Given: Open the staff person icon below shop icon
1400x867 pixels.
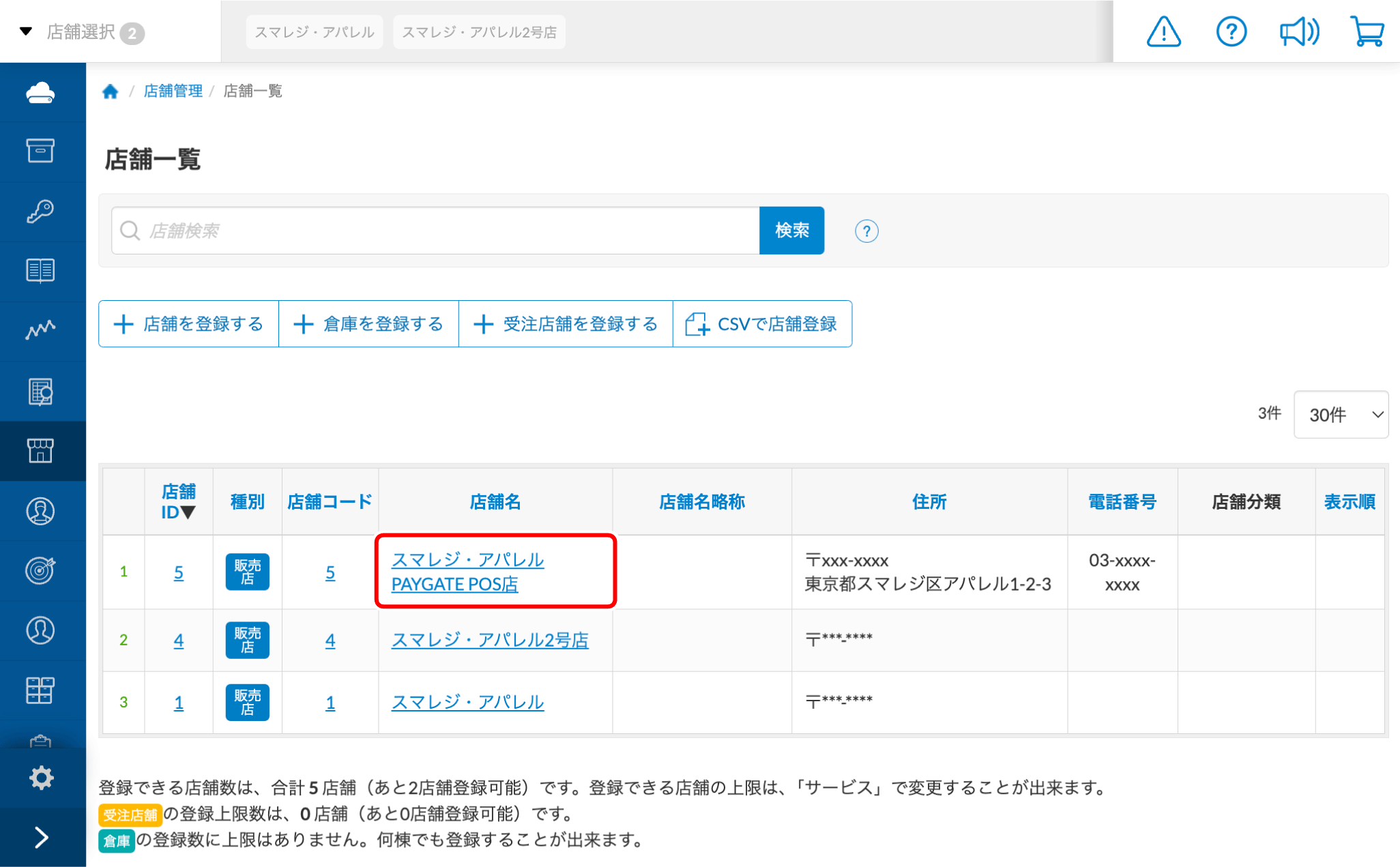Looking at the screenshot, I should 40,511.
